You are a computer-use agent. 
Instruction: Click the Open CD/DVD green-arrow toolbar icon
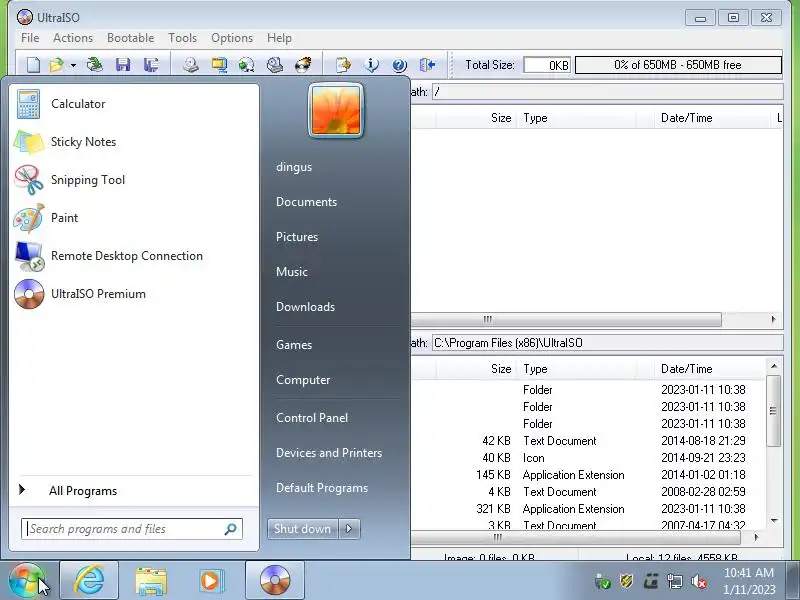[95, 65]
